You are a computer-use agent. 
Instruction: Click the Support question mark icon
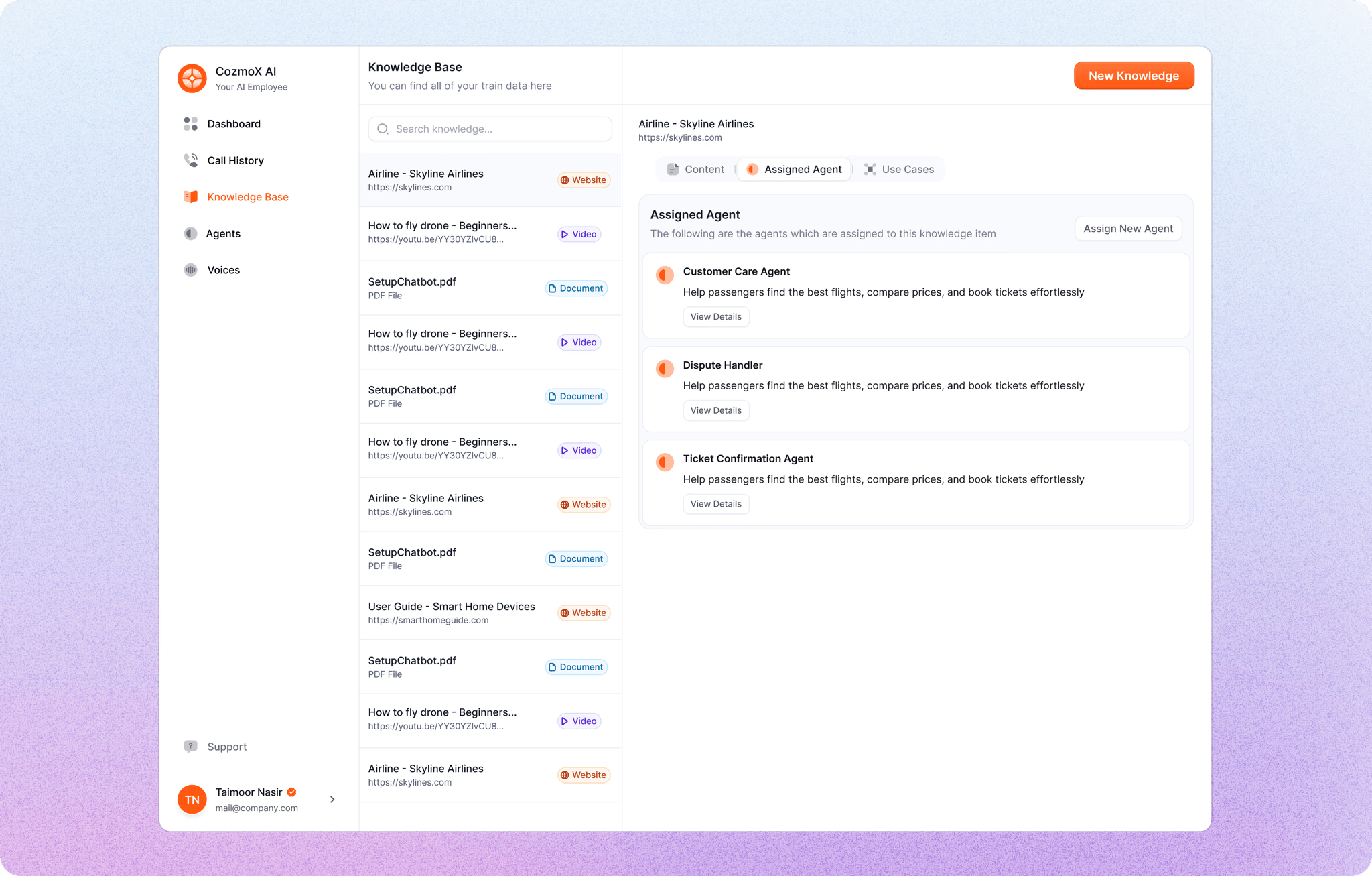191,746
